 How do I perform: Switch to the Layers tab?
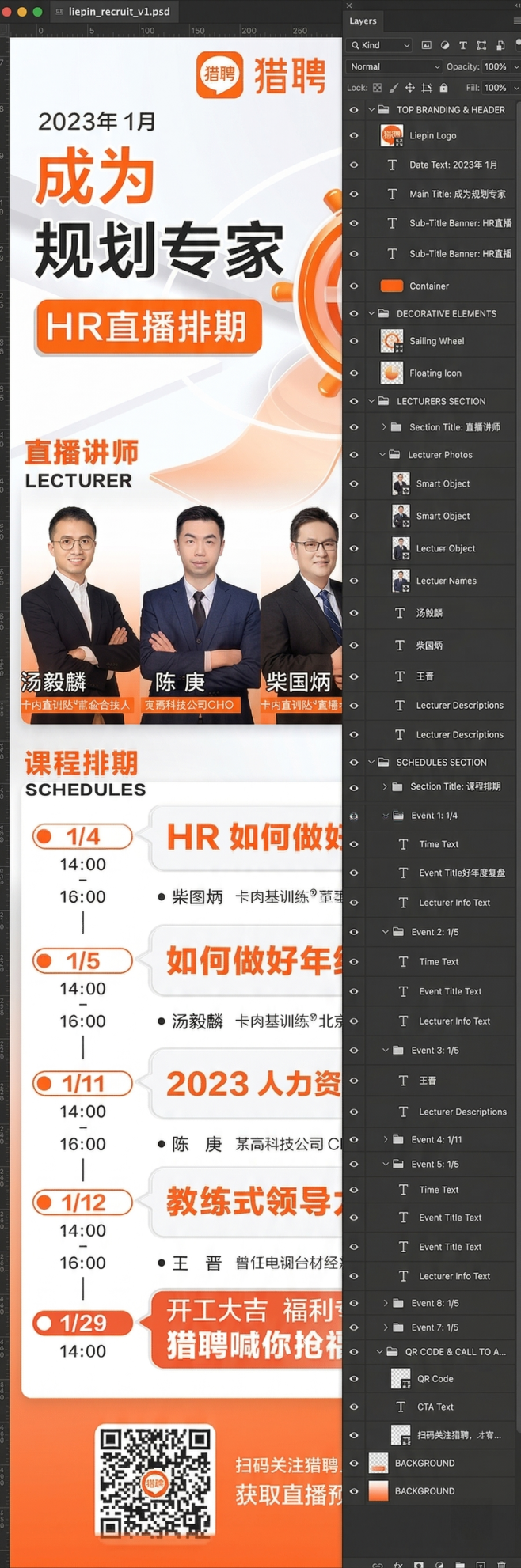click(363, 21)
